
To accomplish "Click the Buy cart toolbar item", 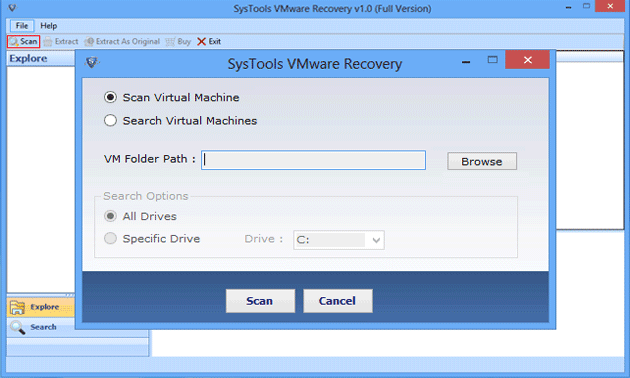I will (x=178, y=41).
